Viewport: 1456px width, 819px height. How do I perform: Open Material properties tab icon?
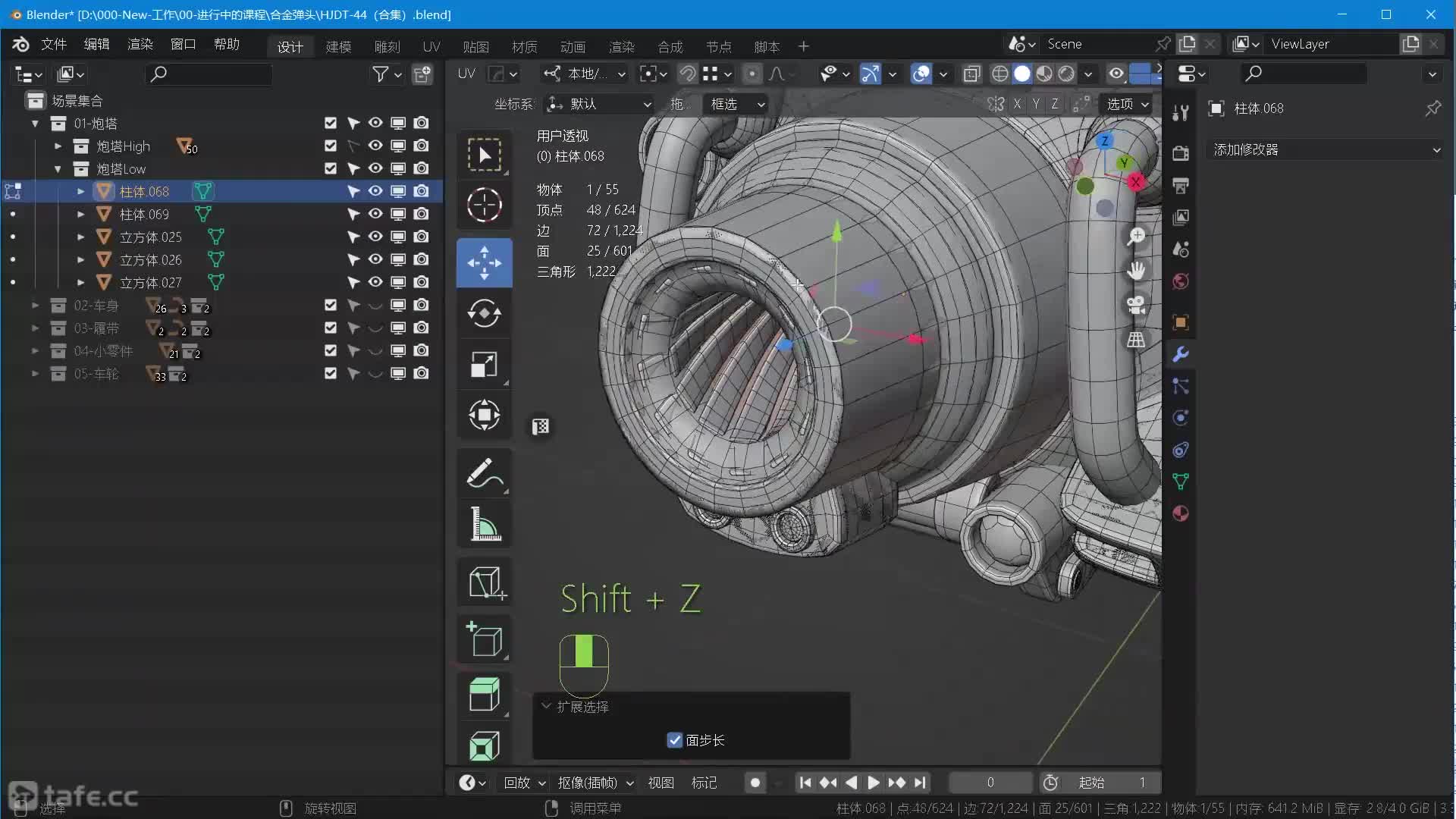pyautogui.click(x=1180, y=513)
